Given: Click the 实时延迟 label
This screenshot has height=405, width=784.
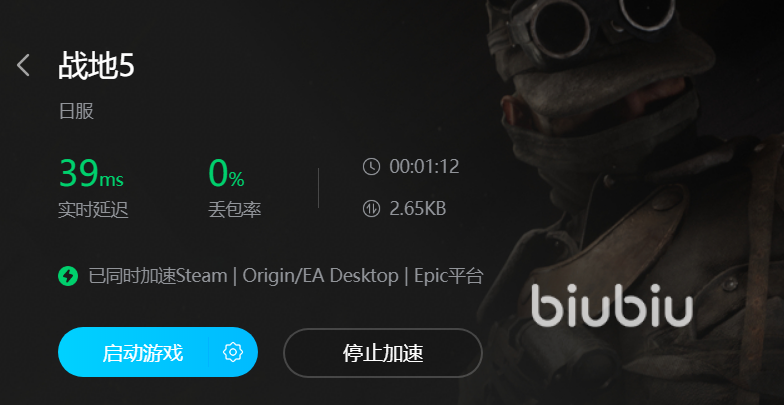Looking at the screenshot, I should click(x=94, y=210).
